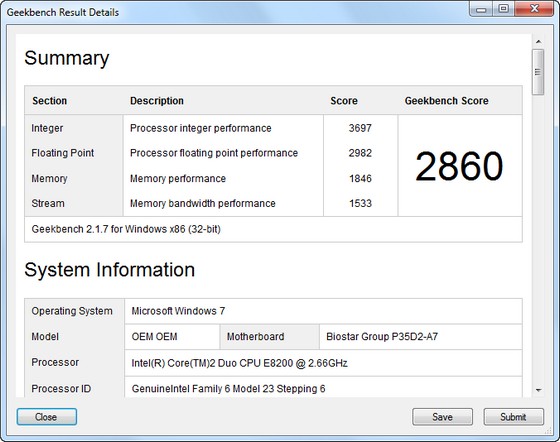
Task: Click the Floating Point section label
Action: 62,153
